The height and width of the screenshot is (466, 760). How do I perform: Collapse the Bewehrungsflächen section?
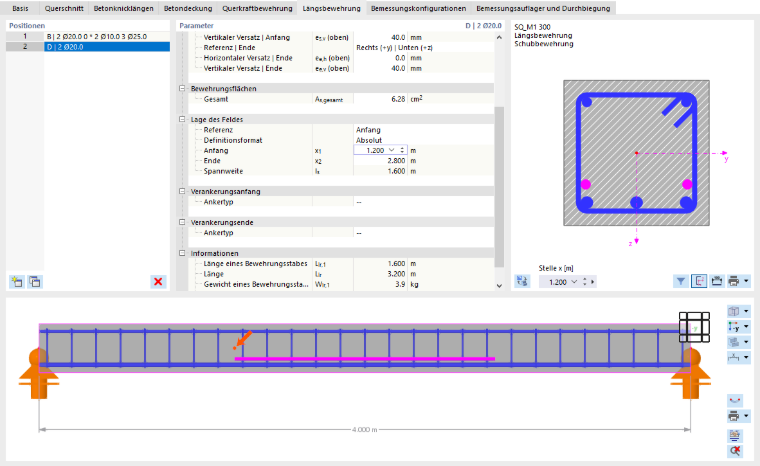coord(182,89)
